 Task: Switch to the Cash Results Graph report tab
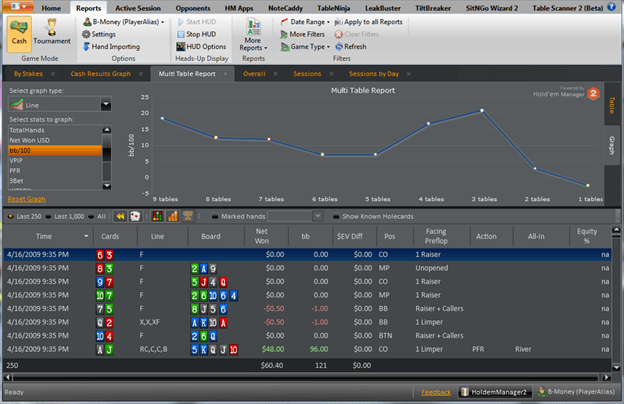[101, 74]
